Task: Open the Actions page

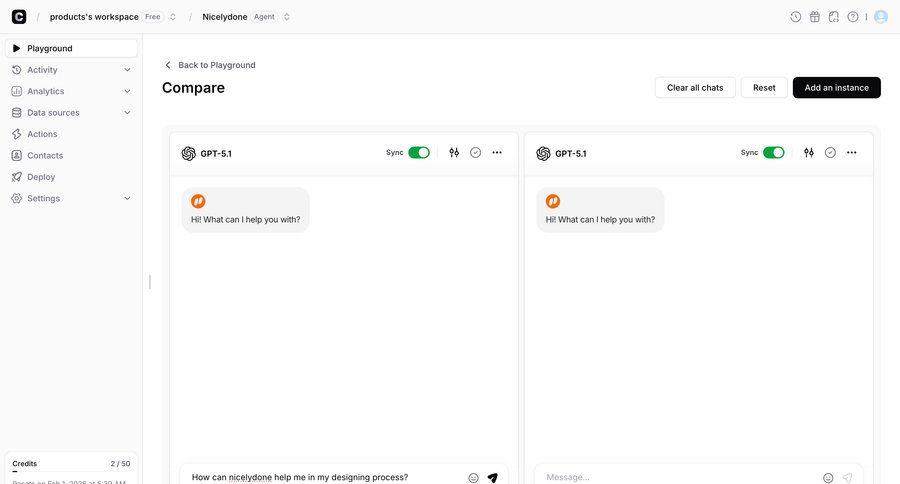Action: (72, 134)
